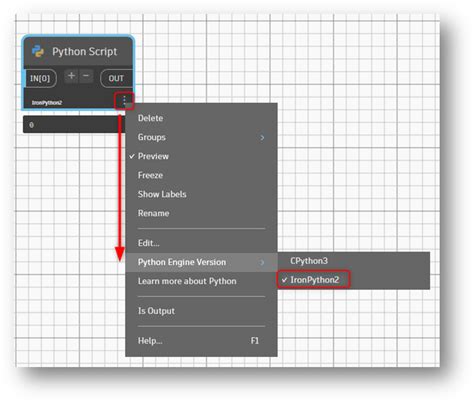
Task: Select the OUT output port
Action: pyautogui.click(x=116, y=78)
